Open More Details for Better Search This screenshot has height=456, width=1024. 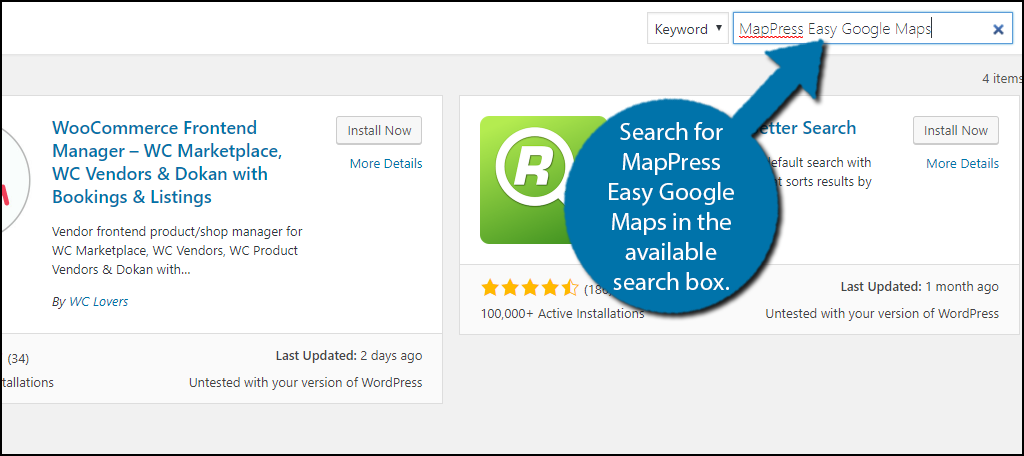[963, 164]
